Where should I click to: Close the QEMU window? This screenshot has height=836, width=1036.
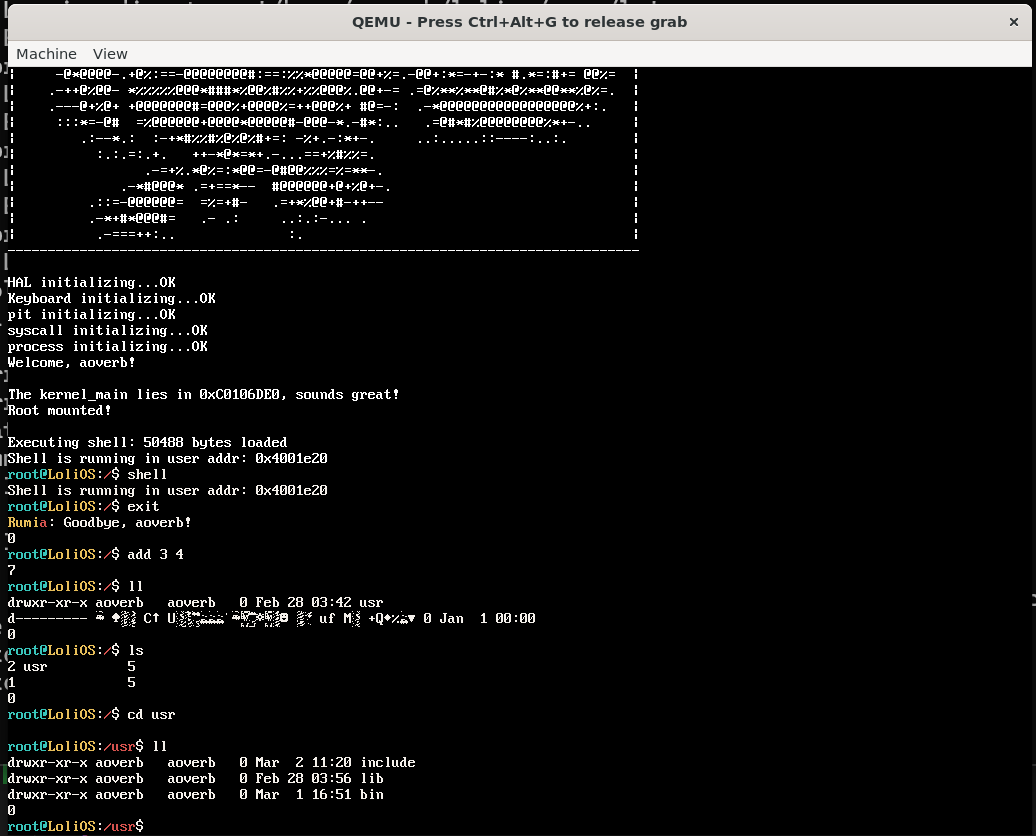(x=1013, y=21)
